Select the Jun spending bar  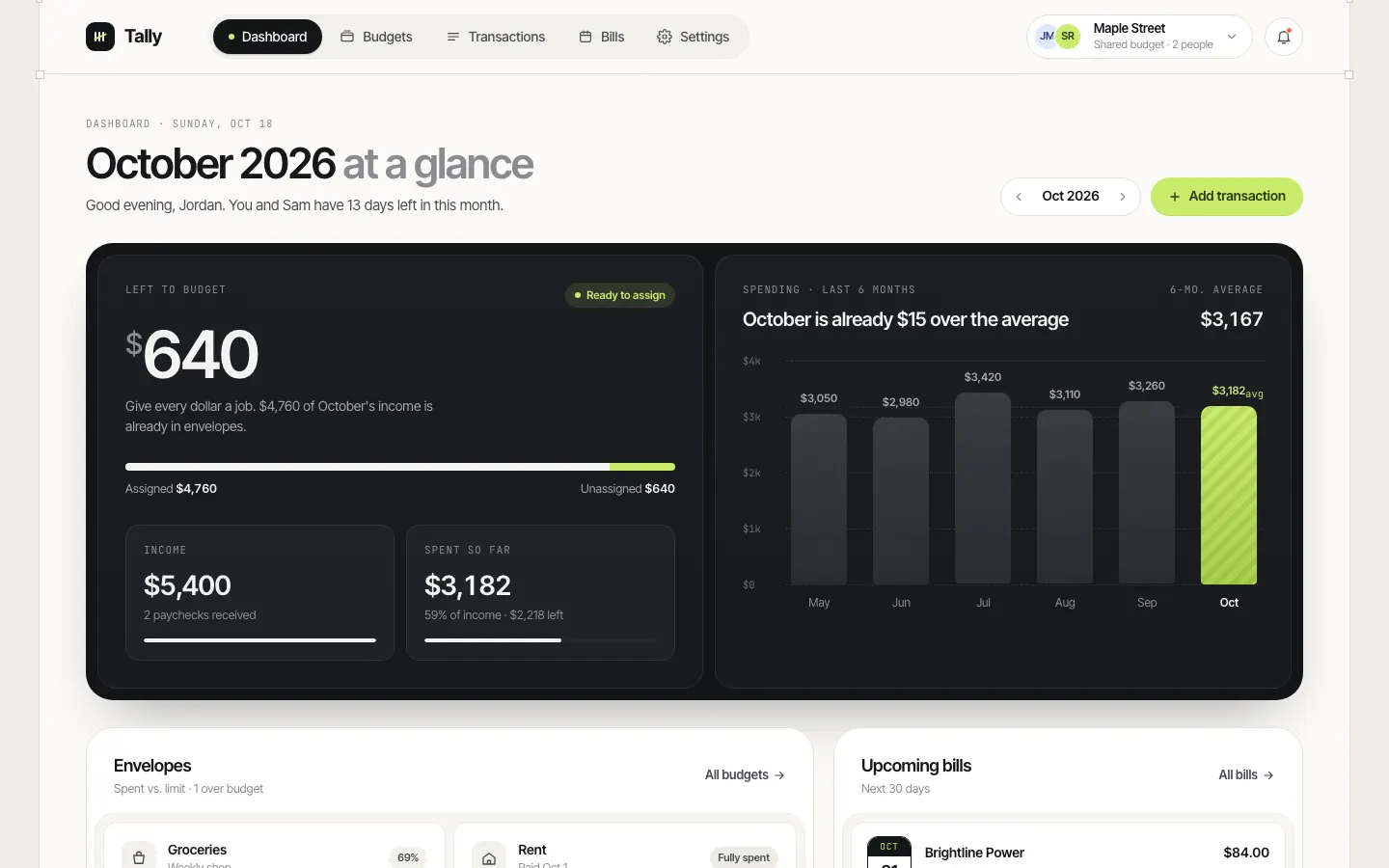901,501
